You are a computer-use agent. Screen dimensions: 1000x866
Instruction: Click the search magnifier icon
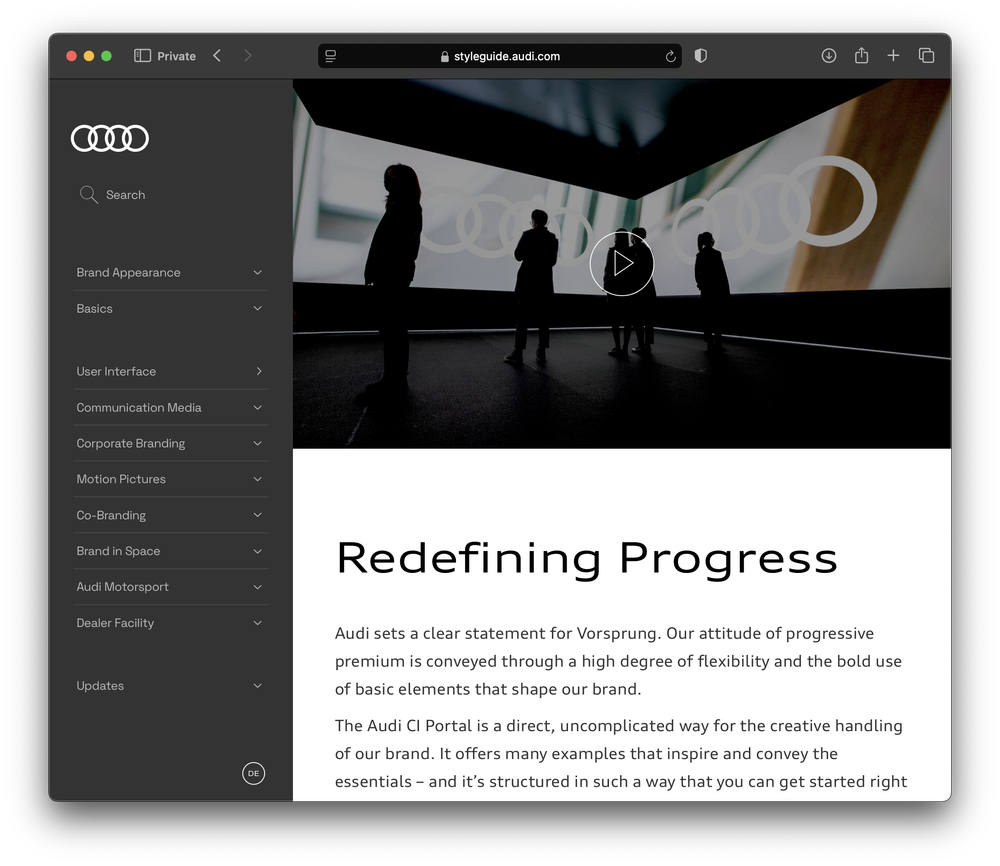(89, 194)
